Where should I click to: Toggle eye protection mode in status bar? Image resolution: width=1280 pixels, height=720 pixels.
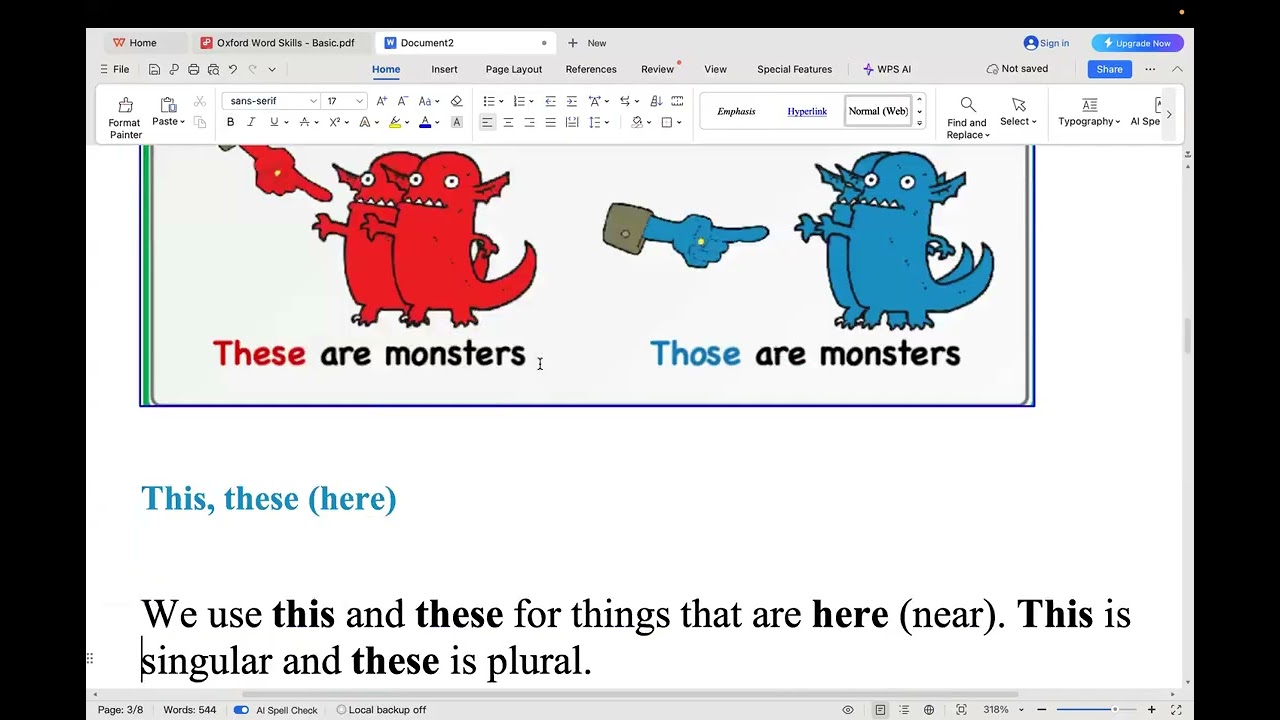[x=848, y=710]
